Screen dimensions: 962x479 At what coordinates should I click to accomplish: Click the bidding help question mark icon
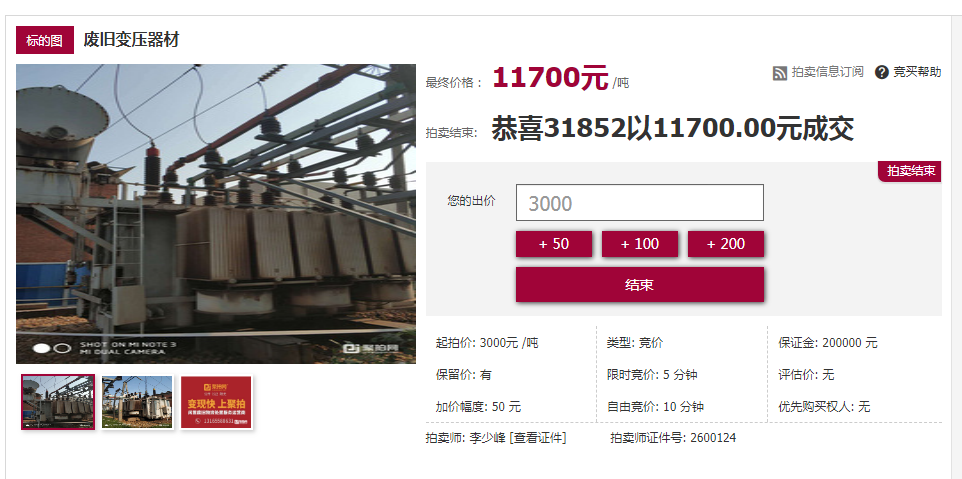point(882,72)
